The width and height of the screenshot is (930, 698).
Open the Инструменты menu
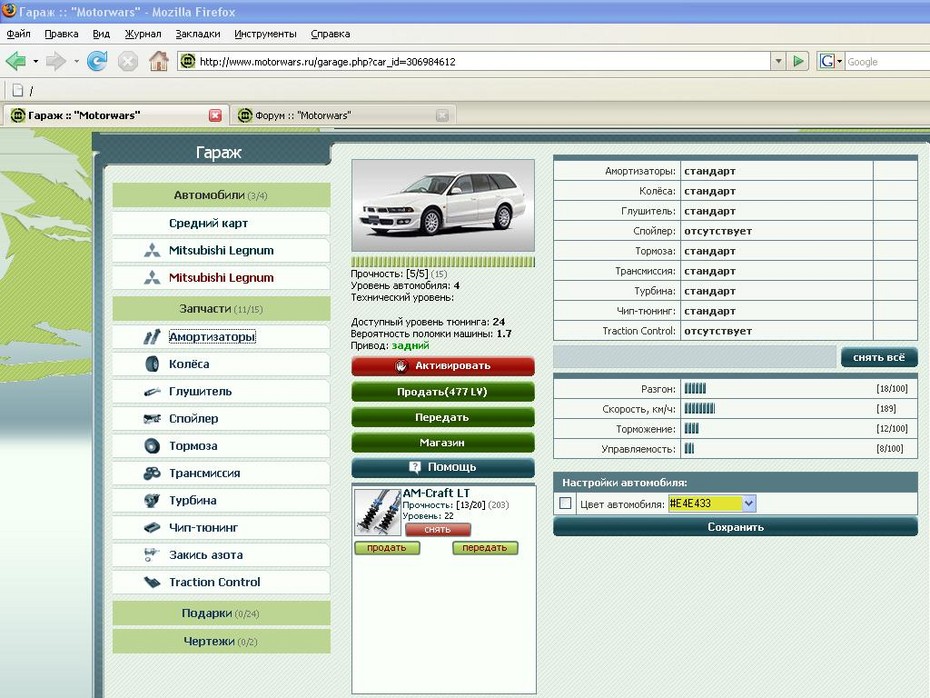265,34
